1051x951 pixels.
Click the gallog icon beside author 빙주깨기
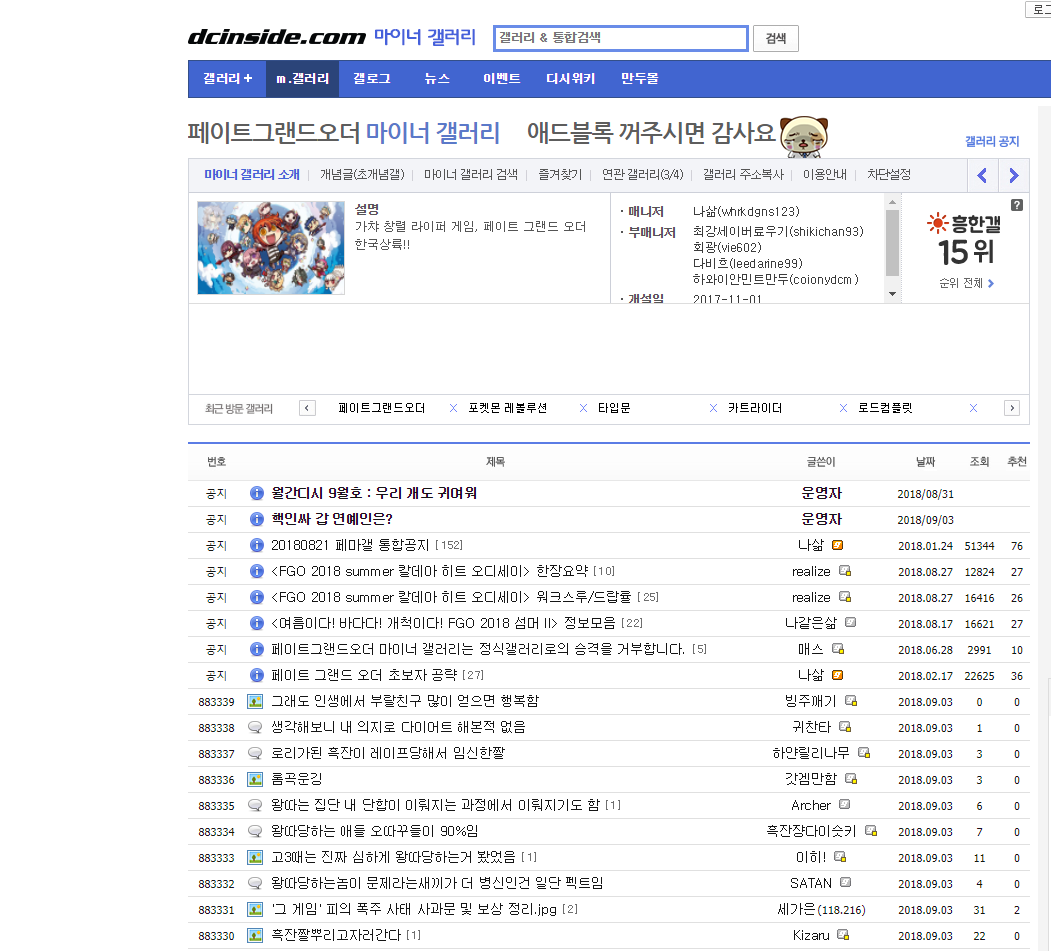click(851, 701)
